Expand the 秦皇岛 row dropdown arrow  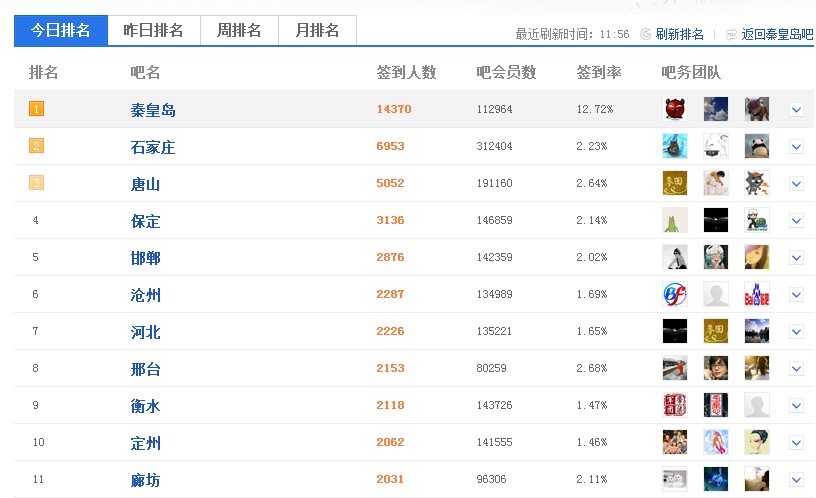pyautogui.click(x=796, y=109)
